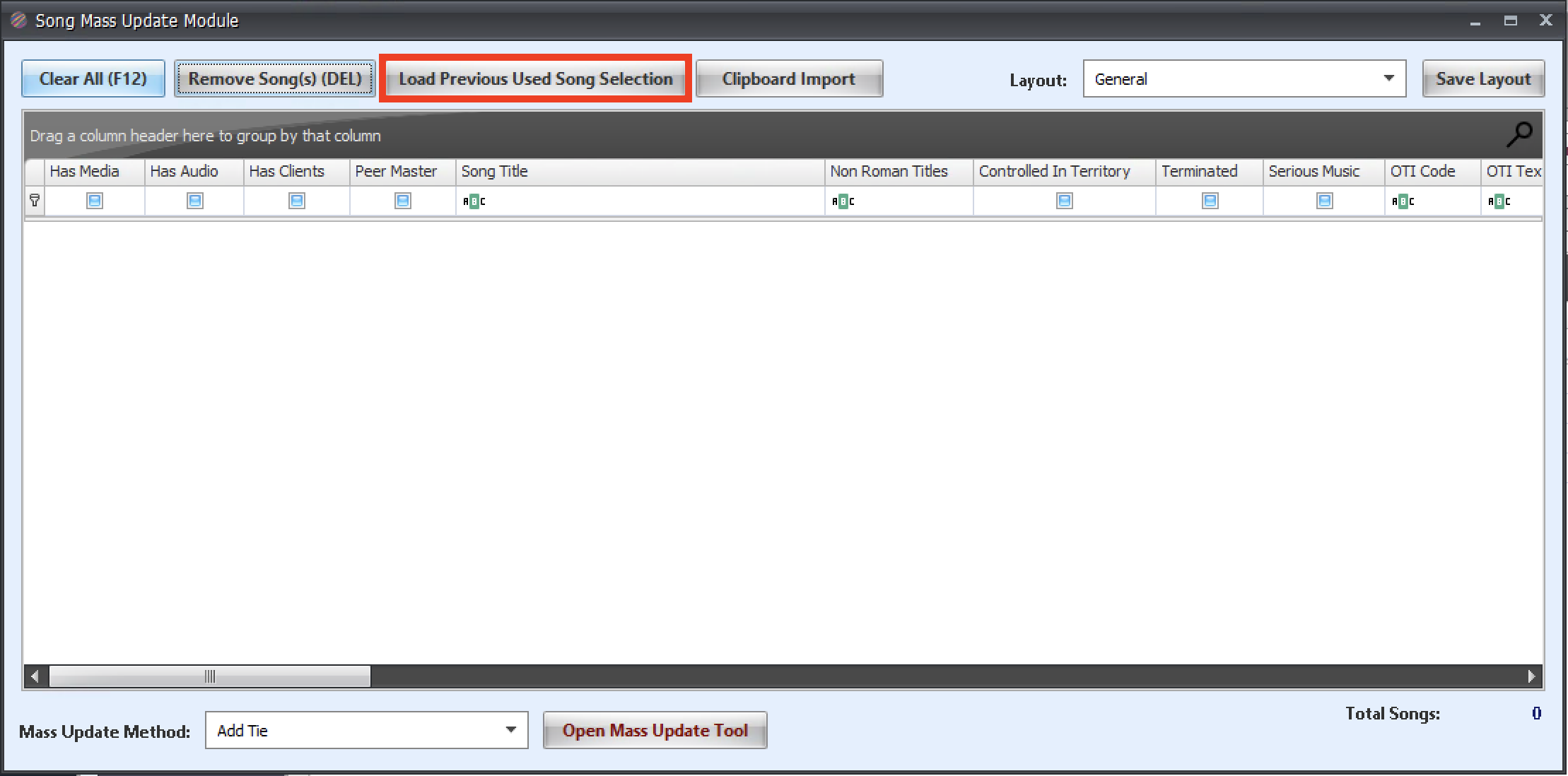Toggle Controlled In Territory filter checkbox

pyautogui.click(x=1064, y=201)
